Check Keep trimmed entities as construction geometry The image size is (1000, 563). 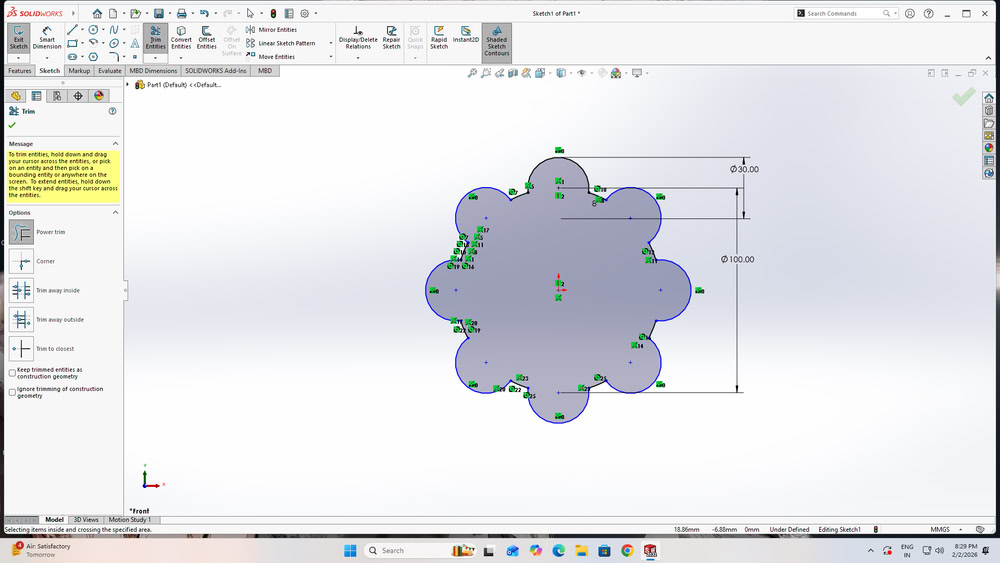pos(12,373)
